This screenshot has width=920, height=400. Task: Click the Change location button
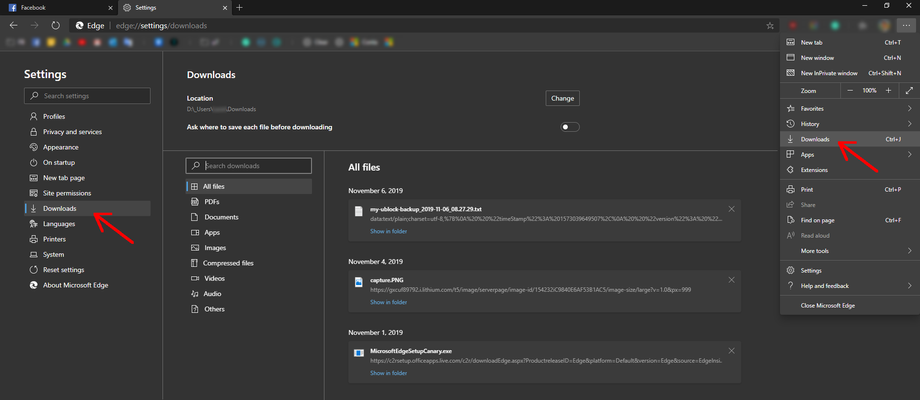pyautogui.click(x=563, y=99)
